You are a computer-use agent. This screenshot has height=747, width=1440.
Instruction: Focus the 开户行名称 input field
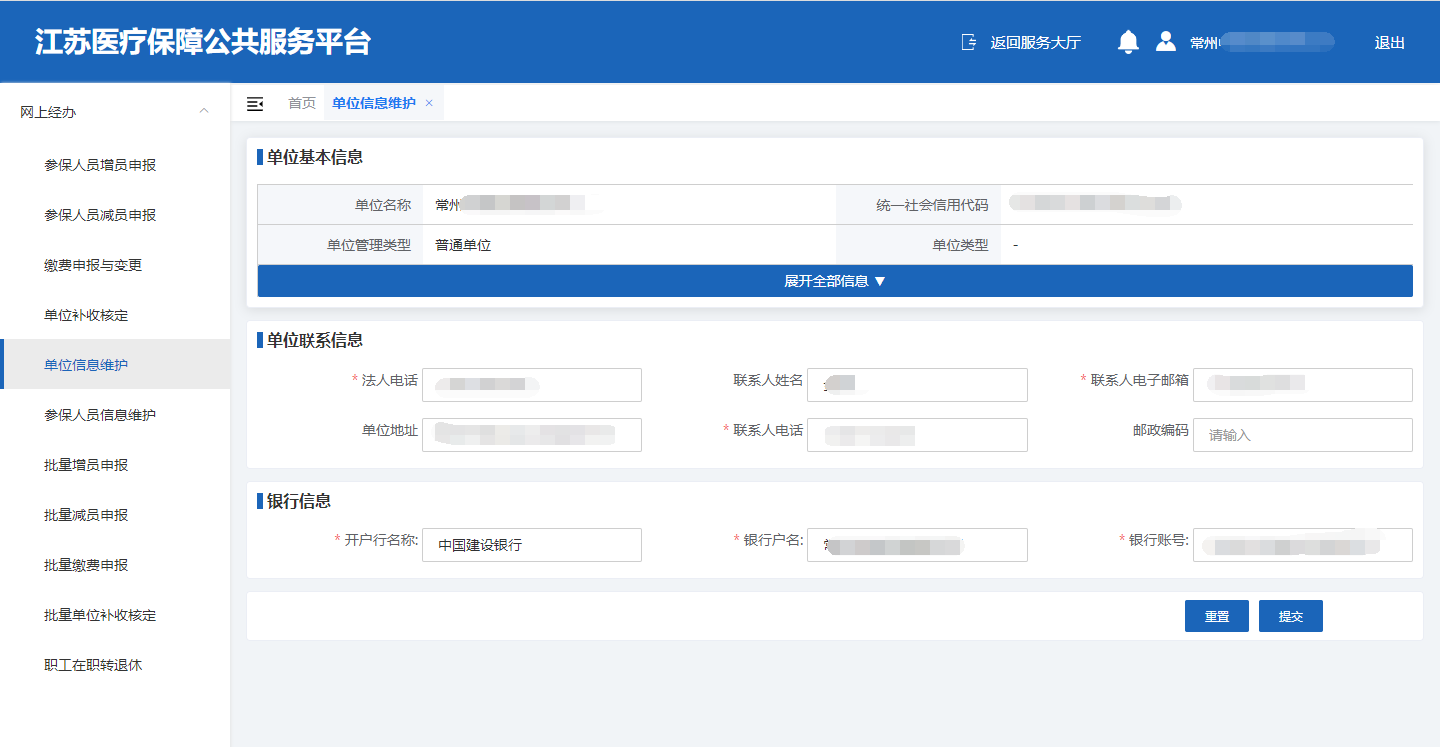(x=531, y=545)
